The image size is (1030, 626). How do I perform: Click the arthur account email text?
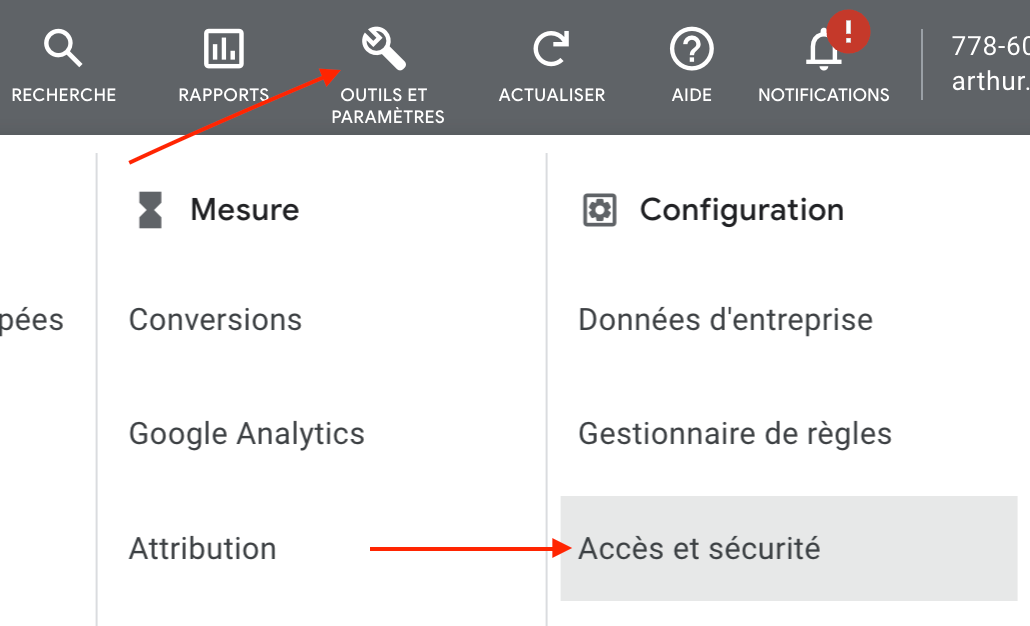tap(989, 81)
